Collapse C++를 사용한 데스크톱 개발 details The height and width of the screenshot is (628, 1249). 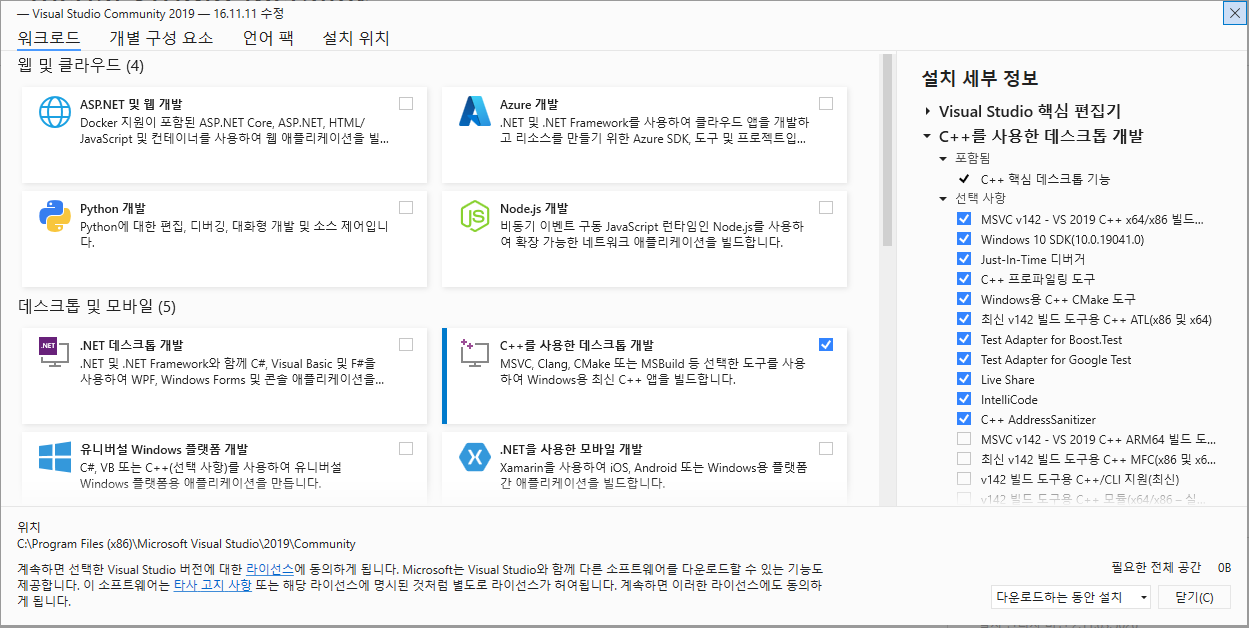[x=928, y=135]
